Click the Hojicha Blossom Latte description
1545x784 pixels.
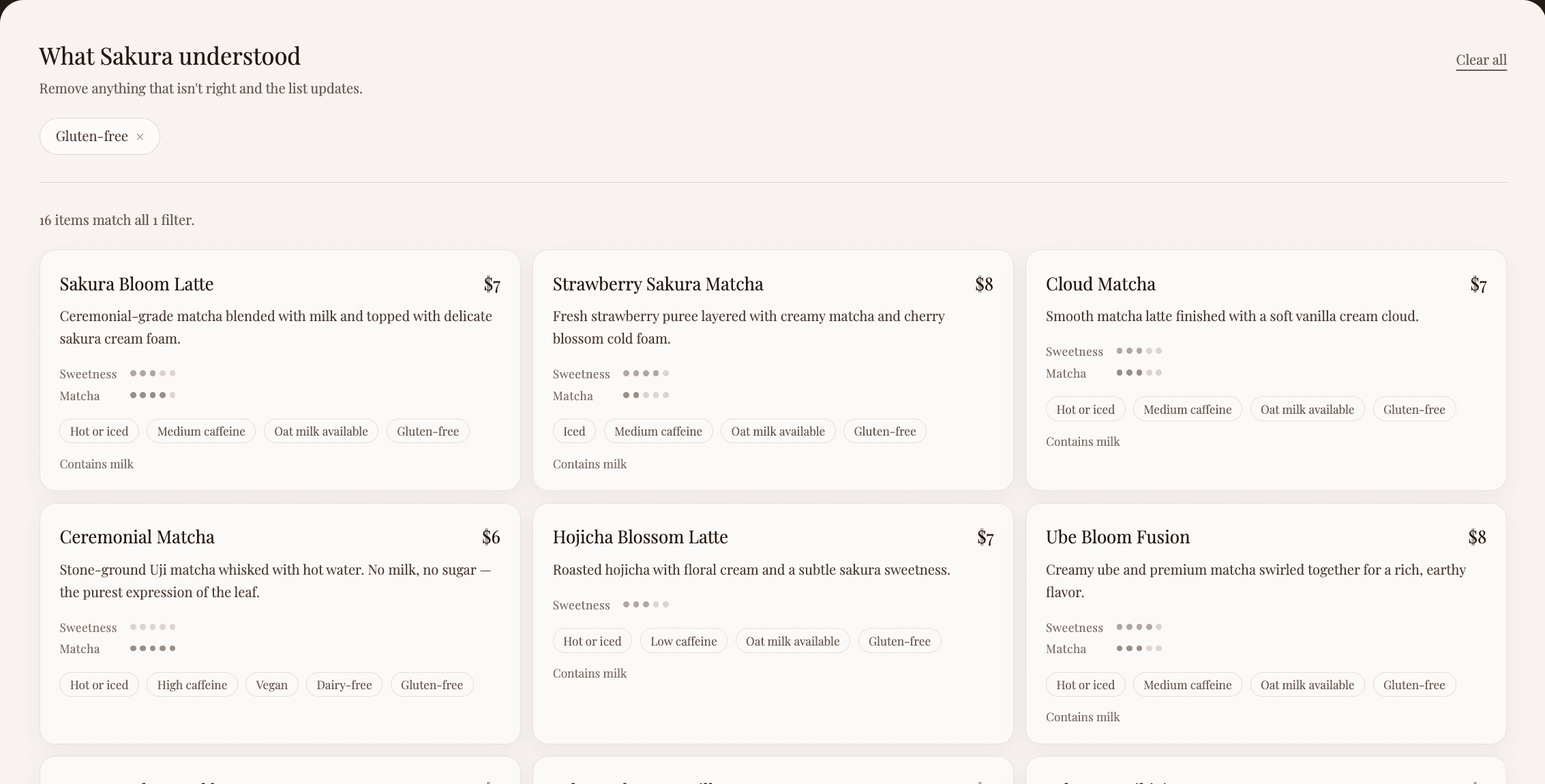click(x=751, y=570)
